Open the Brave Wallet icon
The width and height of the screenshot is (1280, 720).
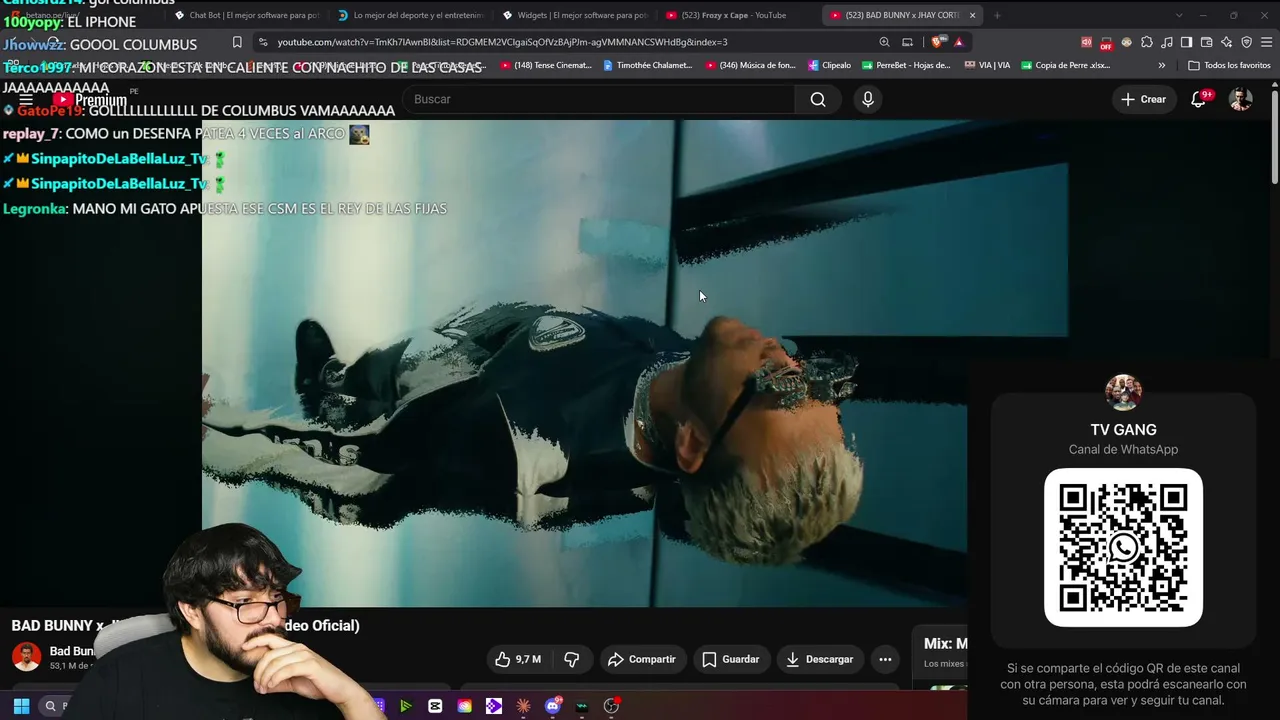point(1207,42)
